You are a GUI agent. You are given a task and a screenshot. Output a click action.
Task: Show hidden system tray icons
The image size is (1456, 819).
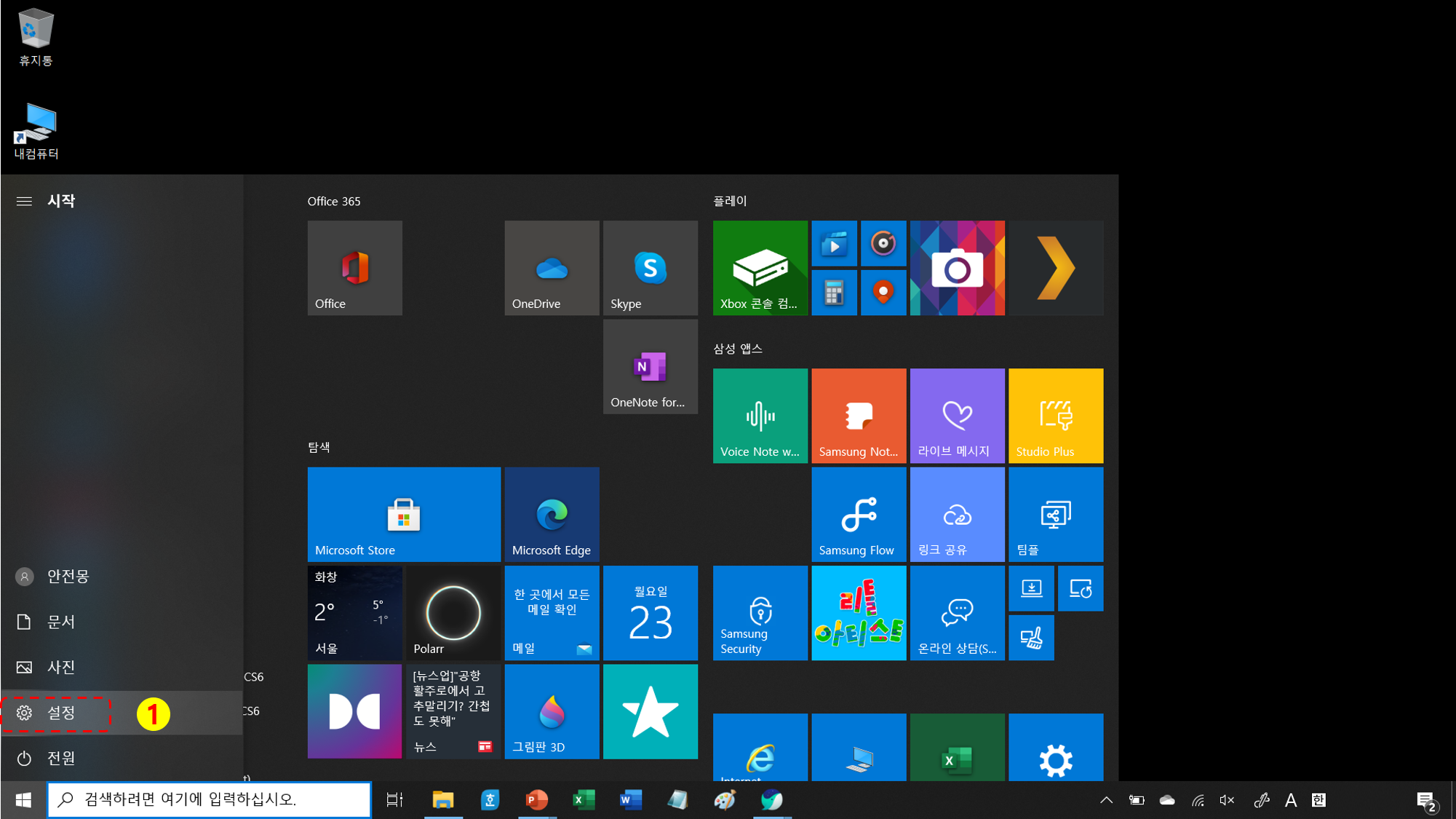[x=1106, y=800]
